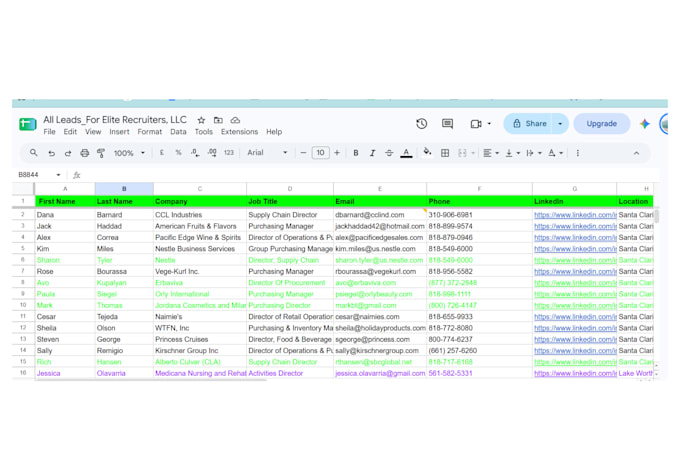
Task: Open Jessica Olavarria's LinkedIn link
Action: (575, 373)
